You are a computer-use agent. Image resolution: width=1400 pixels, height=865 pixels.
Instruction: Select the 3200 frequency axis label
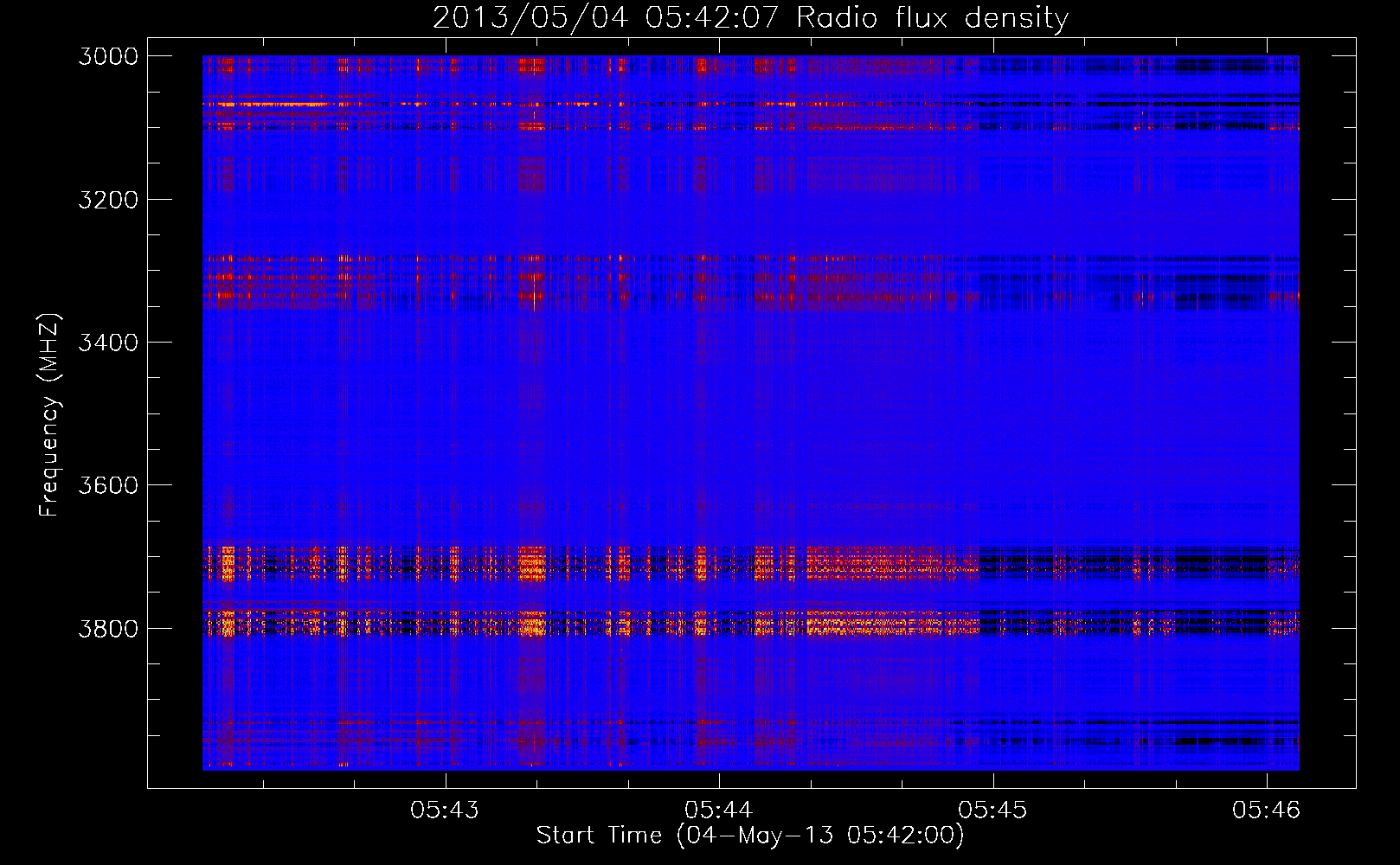click(x=108, y=200)
